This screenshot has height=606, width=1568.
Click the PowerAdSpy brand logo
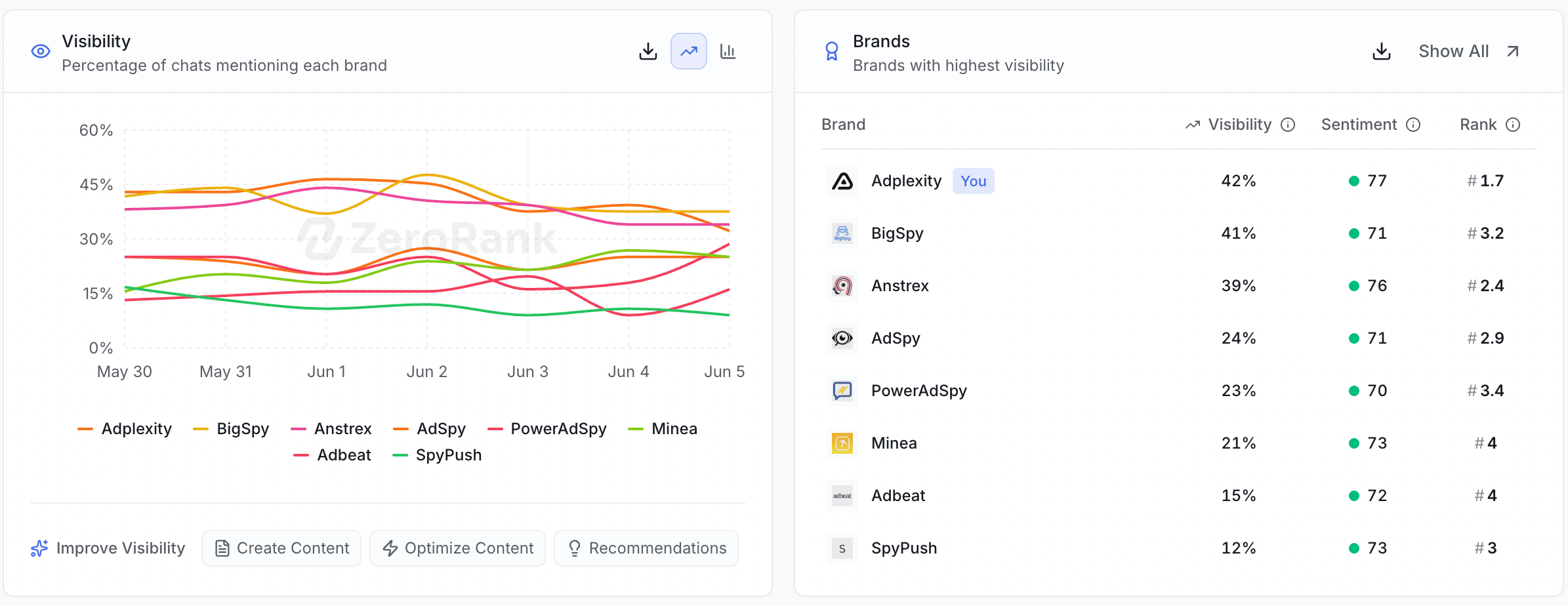coord(842,391)
